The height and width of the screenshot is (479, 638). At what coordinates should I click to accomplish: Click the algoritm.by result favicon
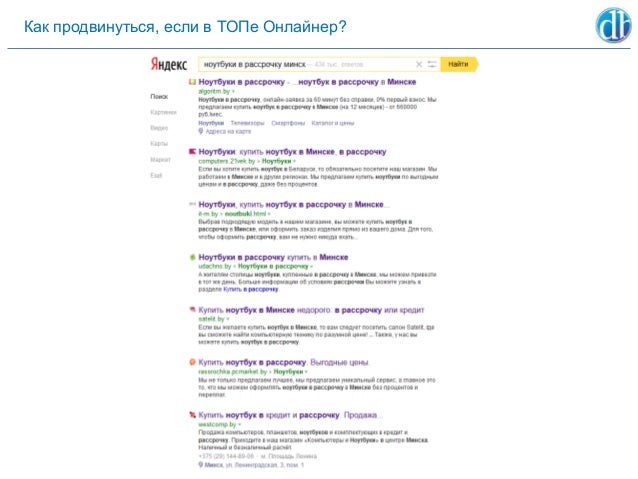pyautogui.click(x=192, y=82)
